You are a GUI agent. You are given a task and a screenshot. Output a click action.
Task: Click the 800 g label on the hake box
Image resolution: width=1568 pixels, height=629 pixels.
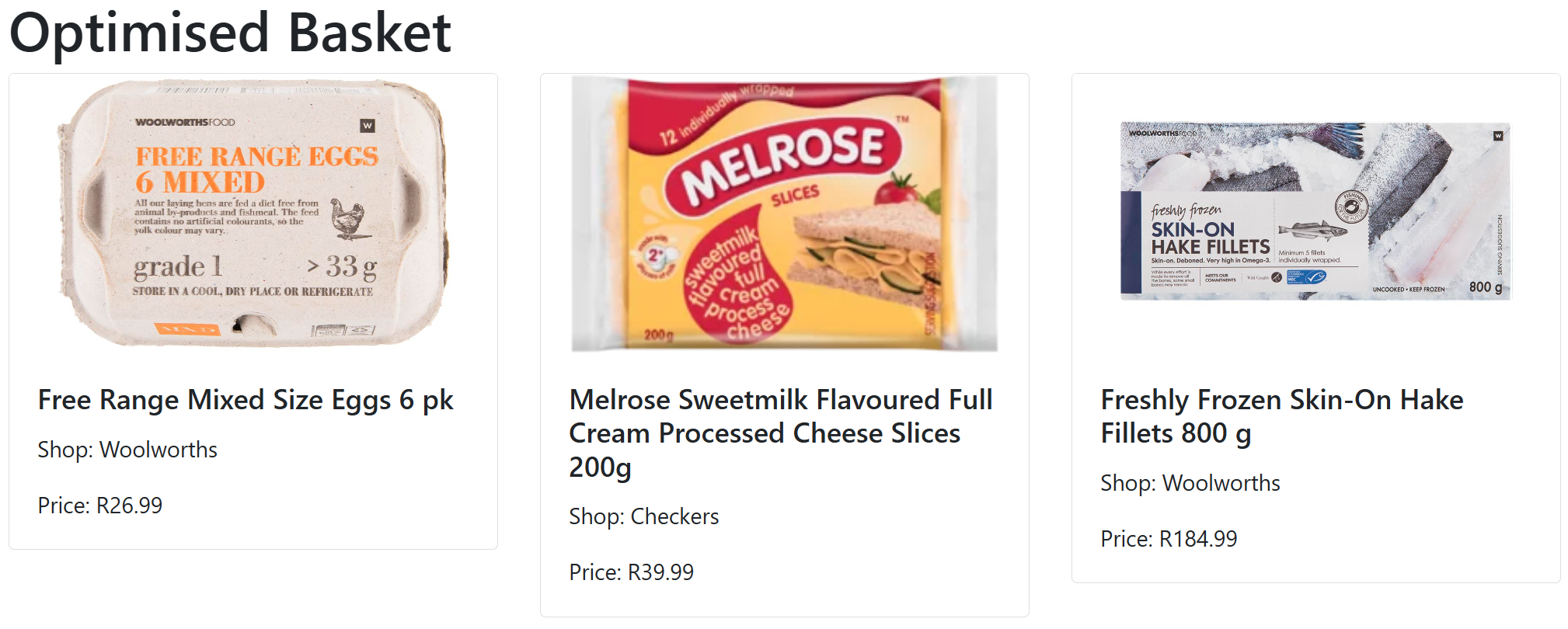coord(1485,287)
